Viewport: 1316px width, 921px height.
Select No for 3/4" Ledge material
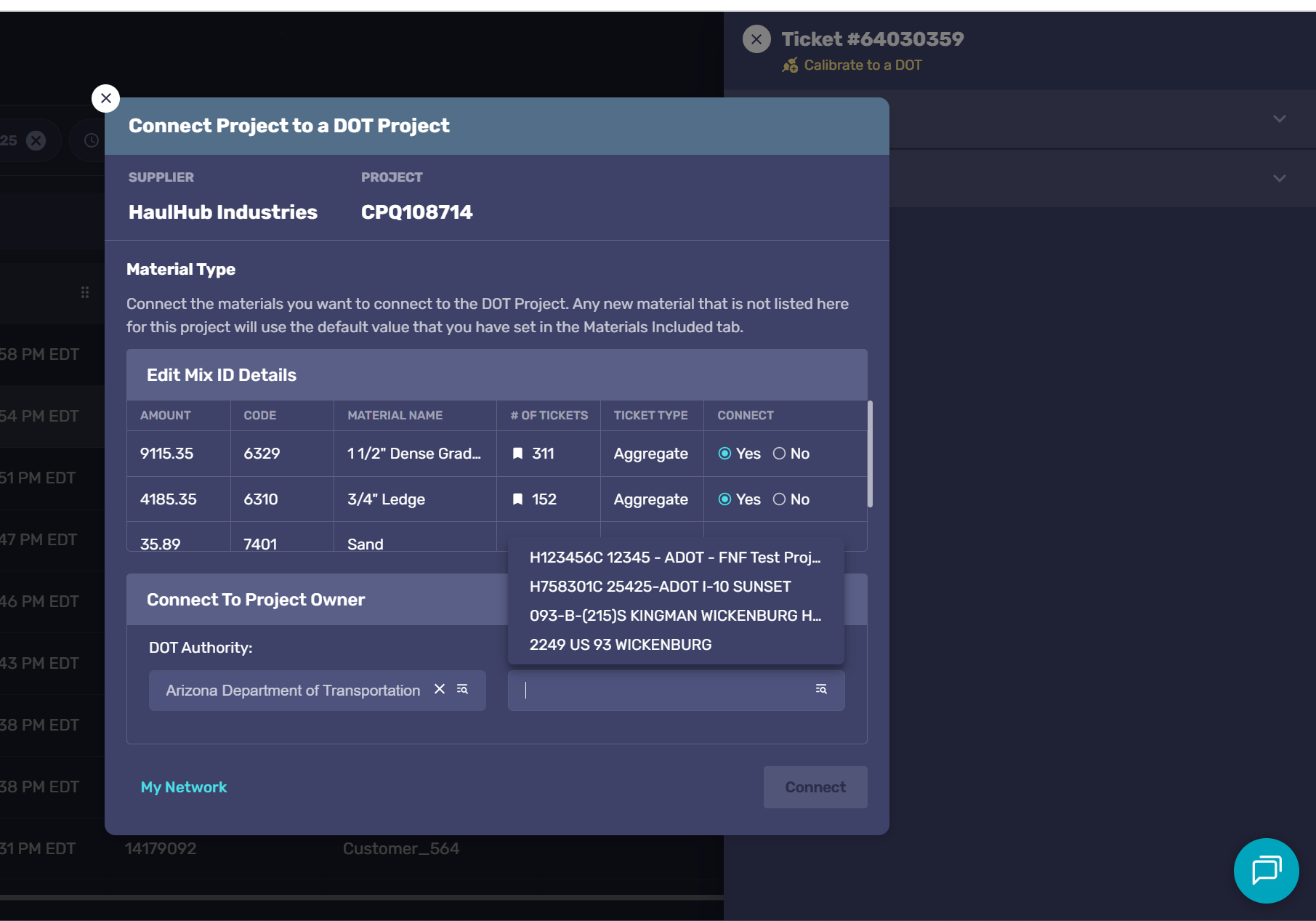pos(779,499)
